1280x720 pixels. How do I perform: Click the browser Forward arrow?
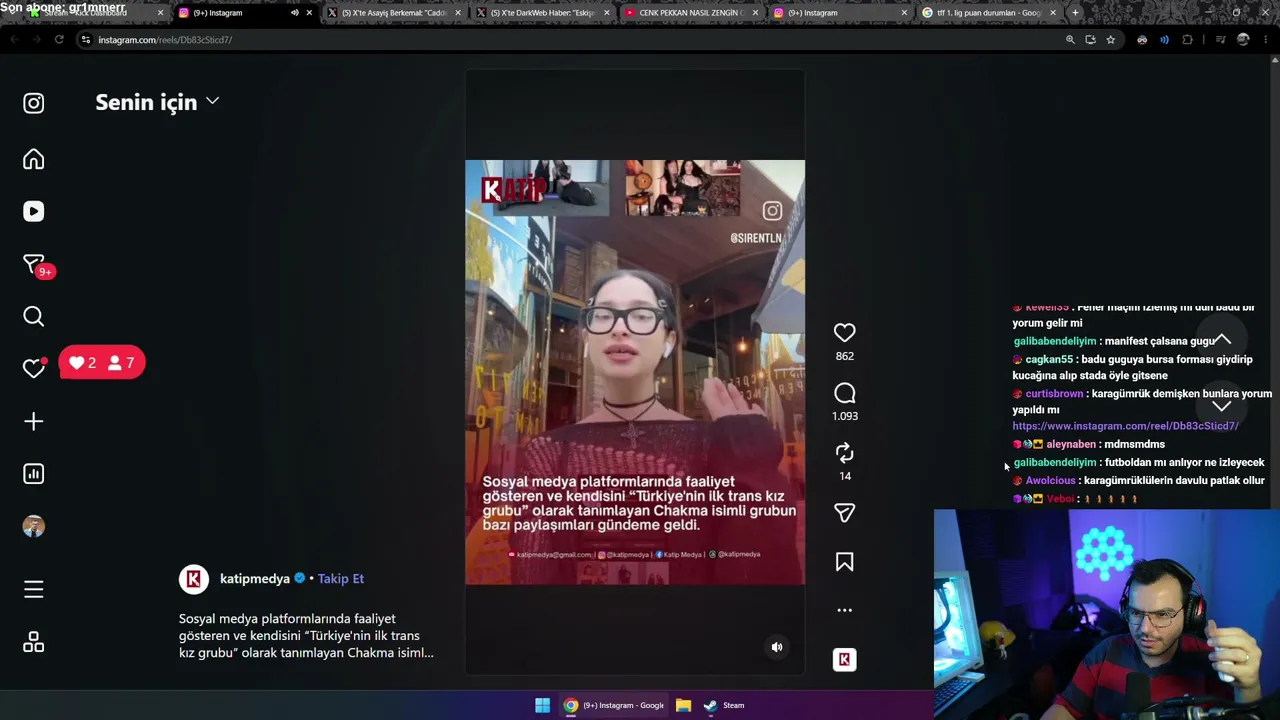click(x=37, y=40)
